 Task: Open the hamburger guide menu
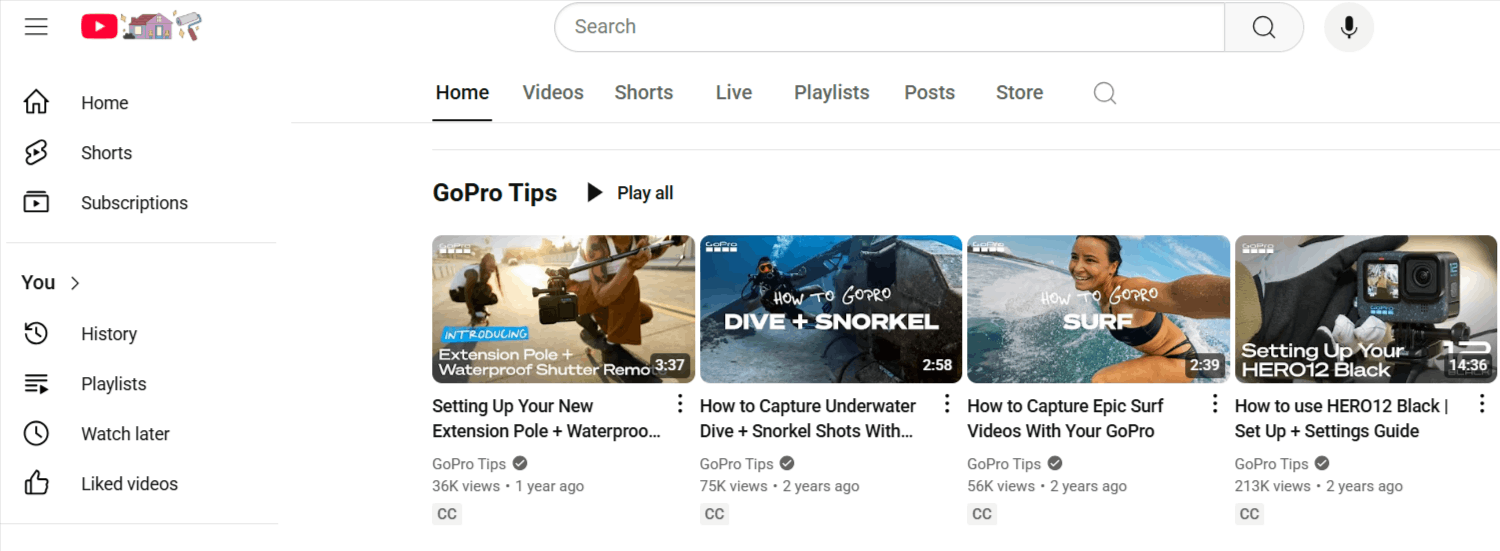(x=36, y=27)
